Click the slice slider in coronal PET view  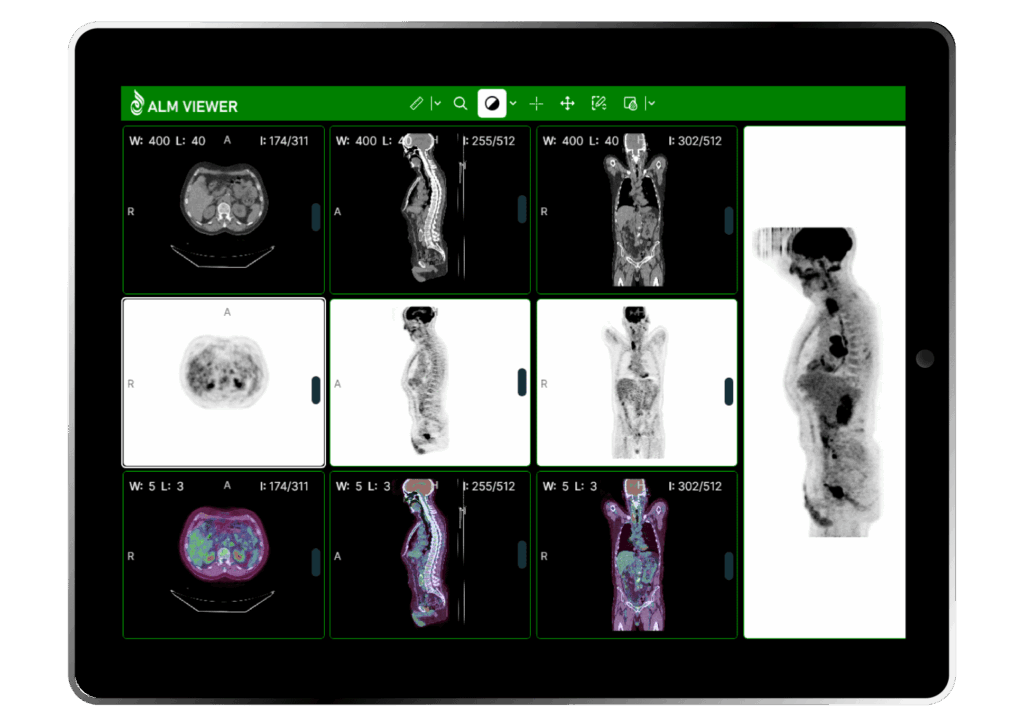(x=729, y=390)
